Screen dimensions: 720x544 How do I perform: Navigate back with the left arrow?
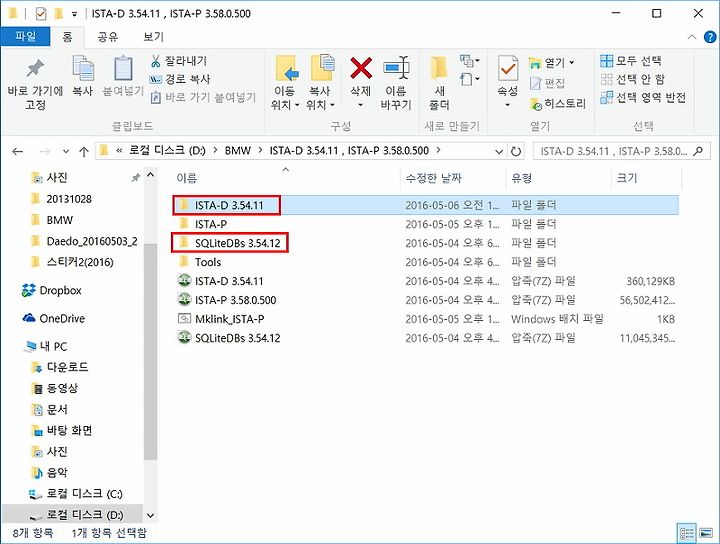17,151
